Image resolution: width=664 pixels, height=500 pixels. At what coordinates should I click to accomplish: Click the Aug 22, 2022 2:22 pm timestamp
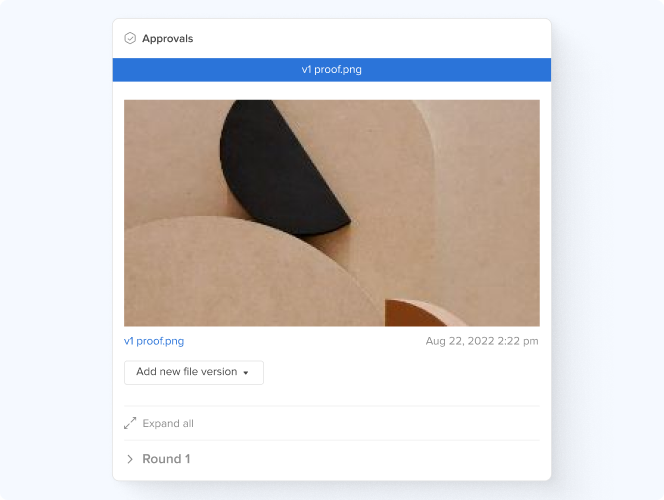coord(482,341)
